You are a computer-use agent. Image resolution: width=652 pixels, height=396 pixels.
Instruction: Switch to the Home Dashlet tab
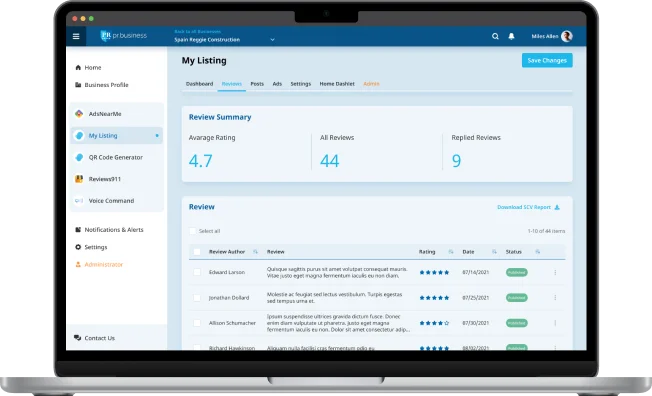coord(337,84)
